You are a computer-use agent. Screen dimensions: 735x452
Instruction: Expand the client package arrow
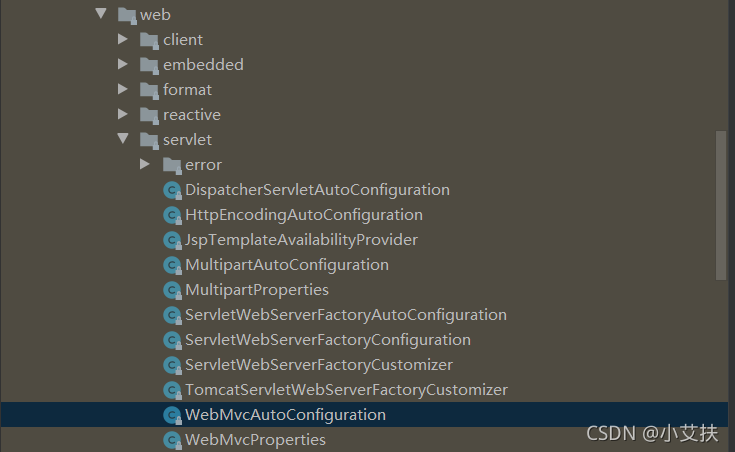(x=123, y=39)
